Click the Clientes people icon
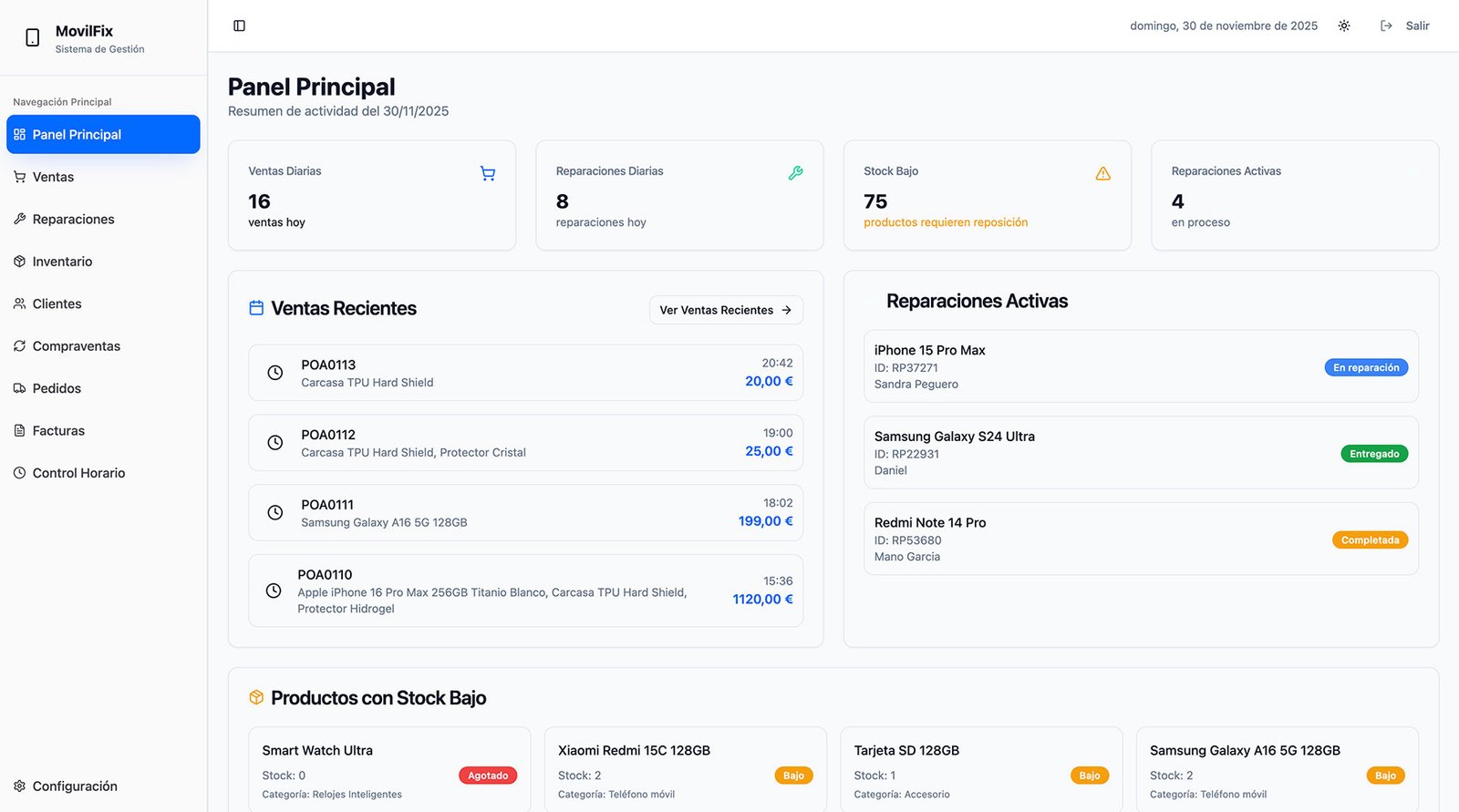 coord(19,303)
